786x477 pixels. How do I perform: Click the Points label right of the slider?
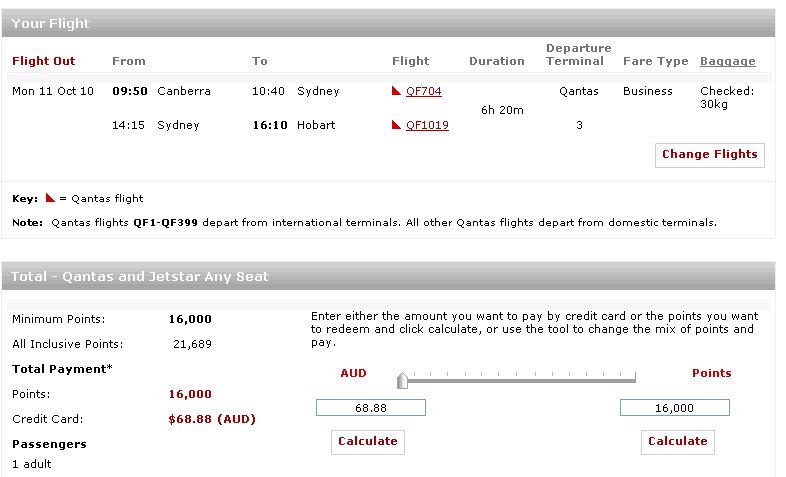coord(712,373)
